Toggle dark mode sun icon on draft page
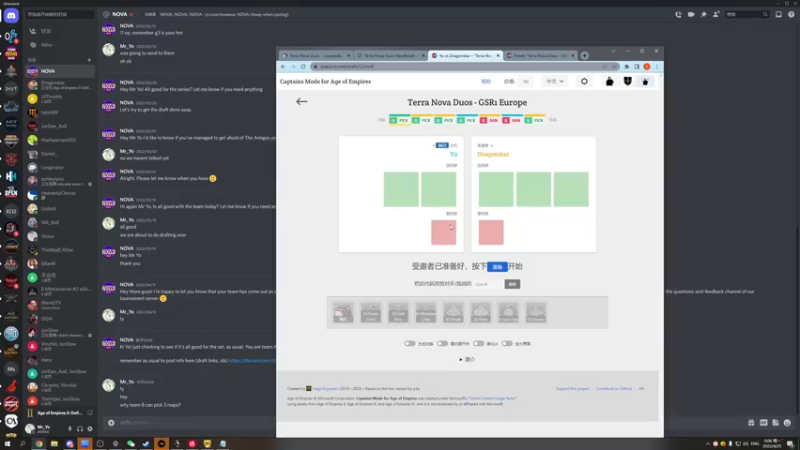Image resolution: width=800 pixels, height=450 pixels. pos(584,82)
